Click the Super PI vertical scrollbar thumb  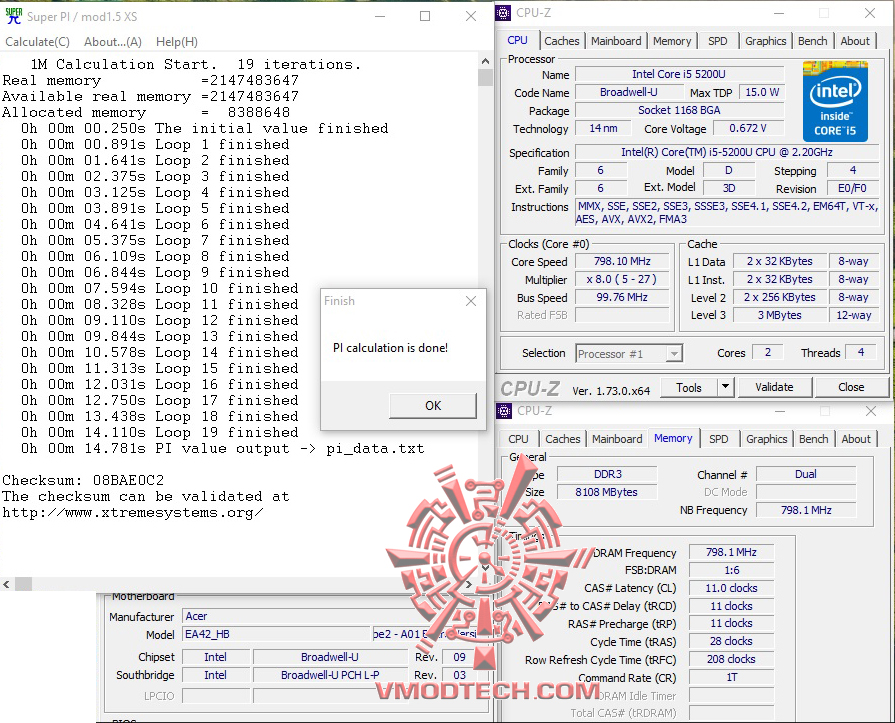tap(485, 78)
